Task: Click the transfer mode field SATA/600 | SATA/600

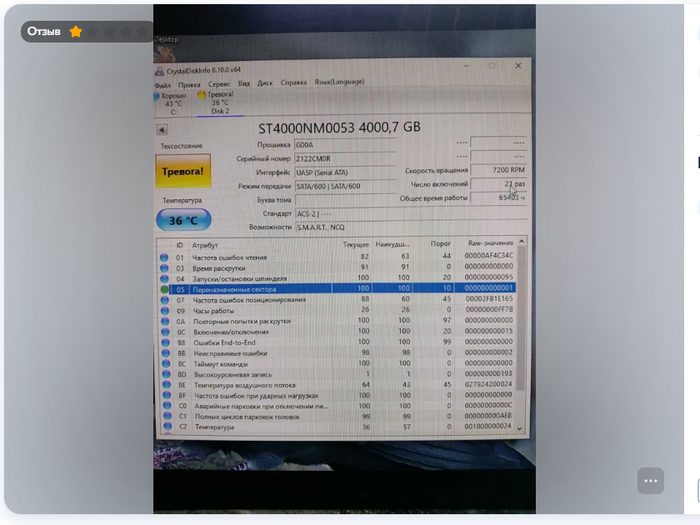Action: pyautogui.click(x=345, y=186)
